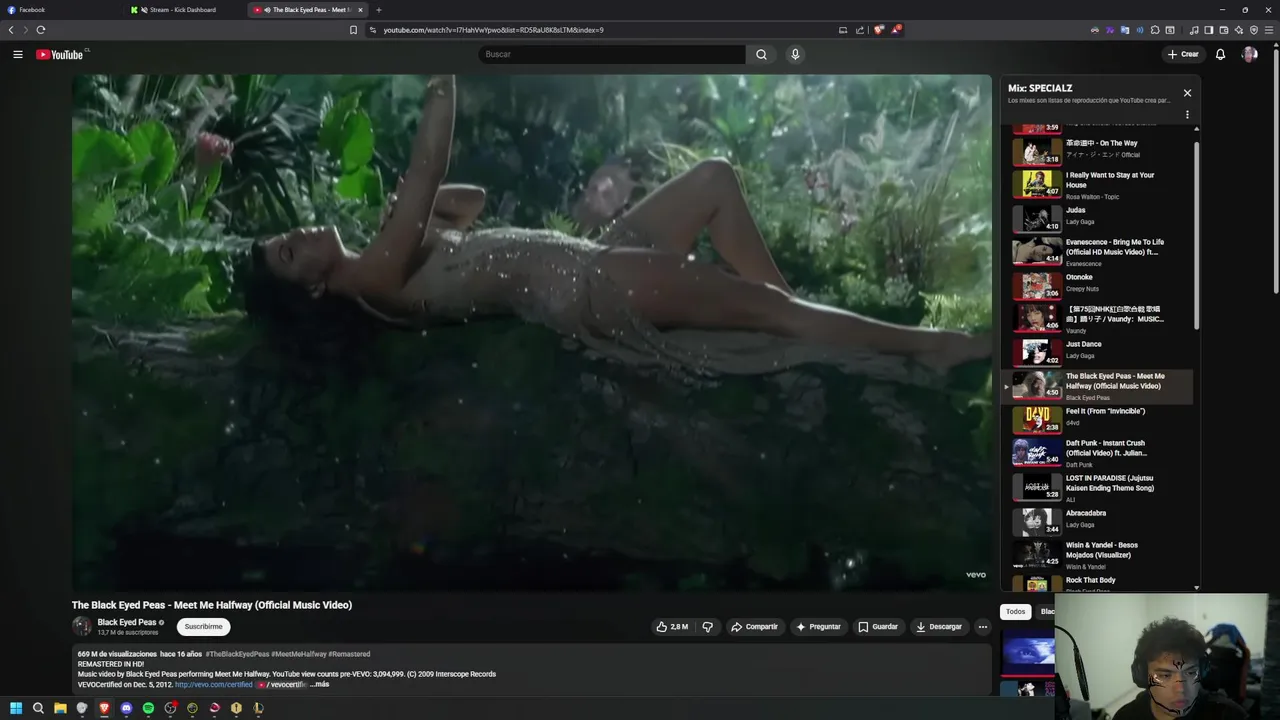Open the Windows Start menu
The width and height of the screenshot is (1280, 720).
[x=16, y=708]
